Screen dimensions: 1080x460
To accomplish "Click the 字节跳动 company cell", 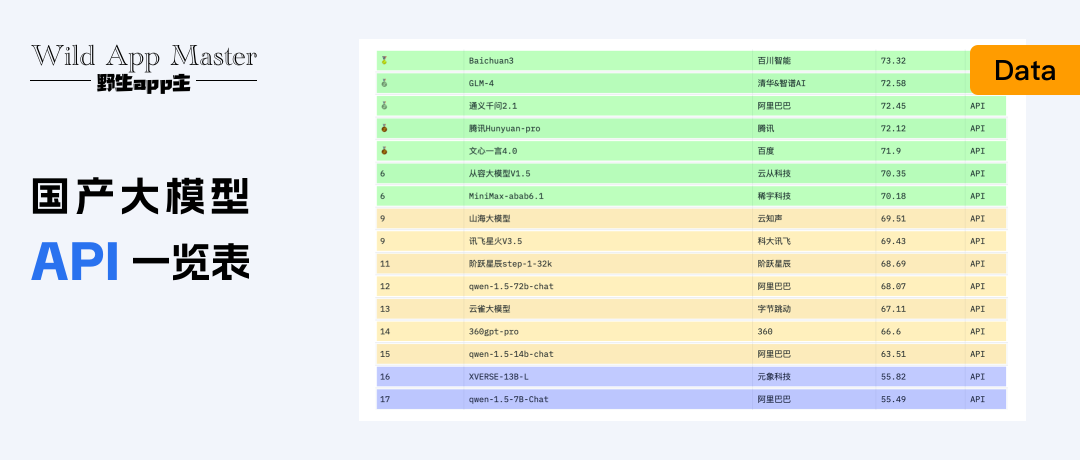I will [774, 309].
